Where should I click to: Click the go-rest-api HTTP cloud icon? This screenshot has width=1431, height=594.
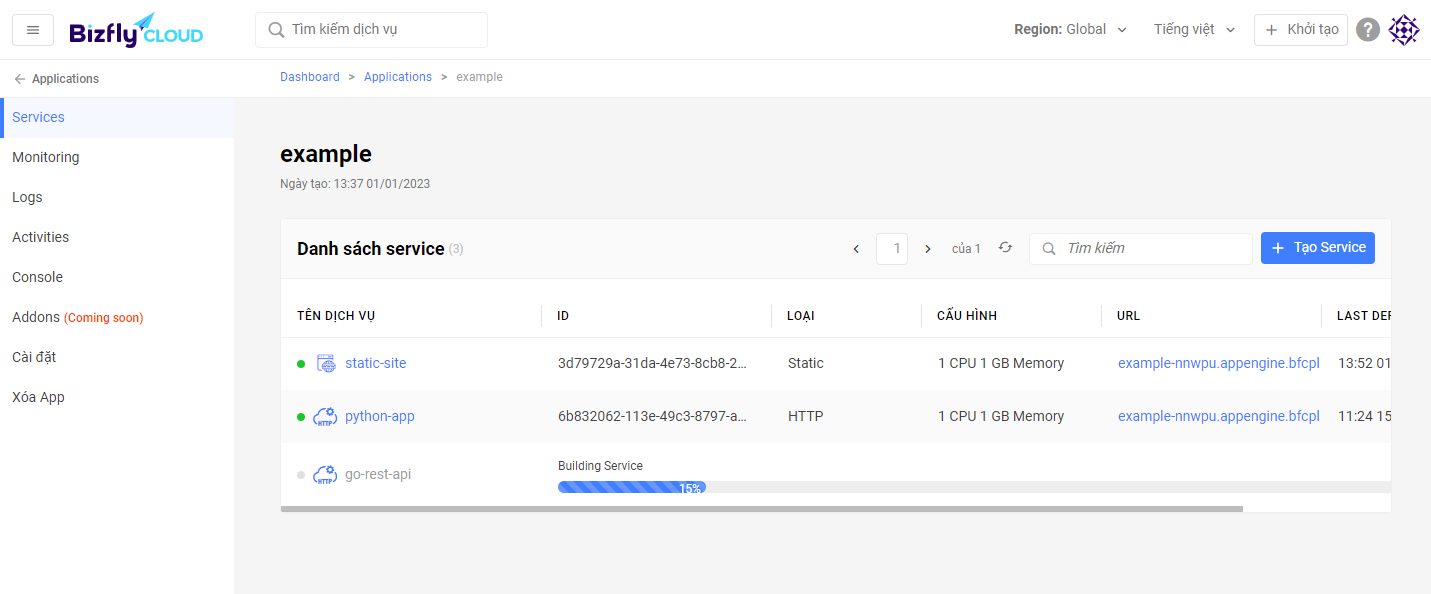(325, 474)
